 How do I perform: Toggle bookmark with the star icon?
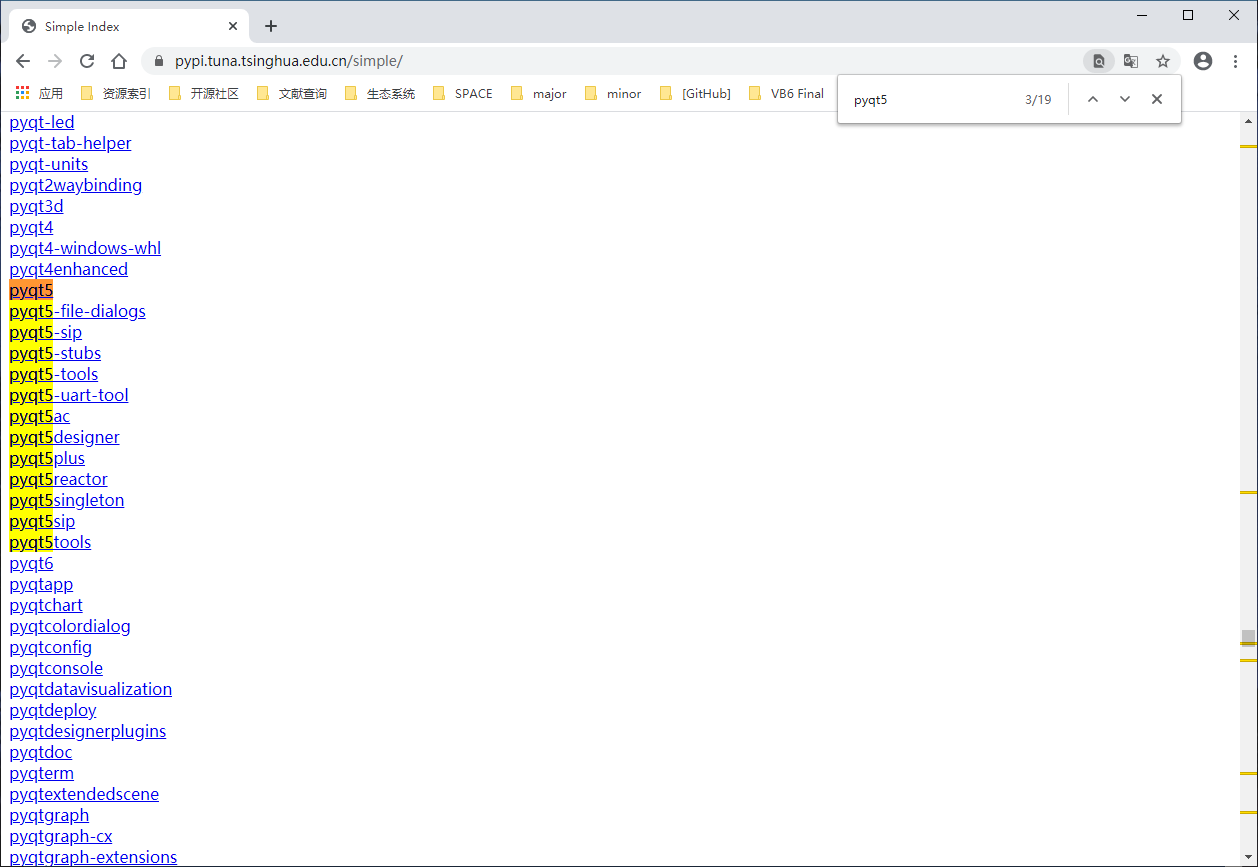1163,61
